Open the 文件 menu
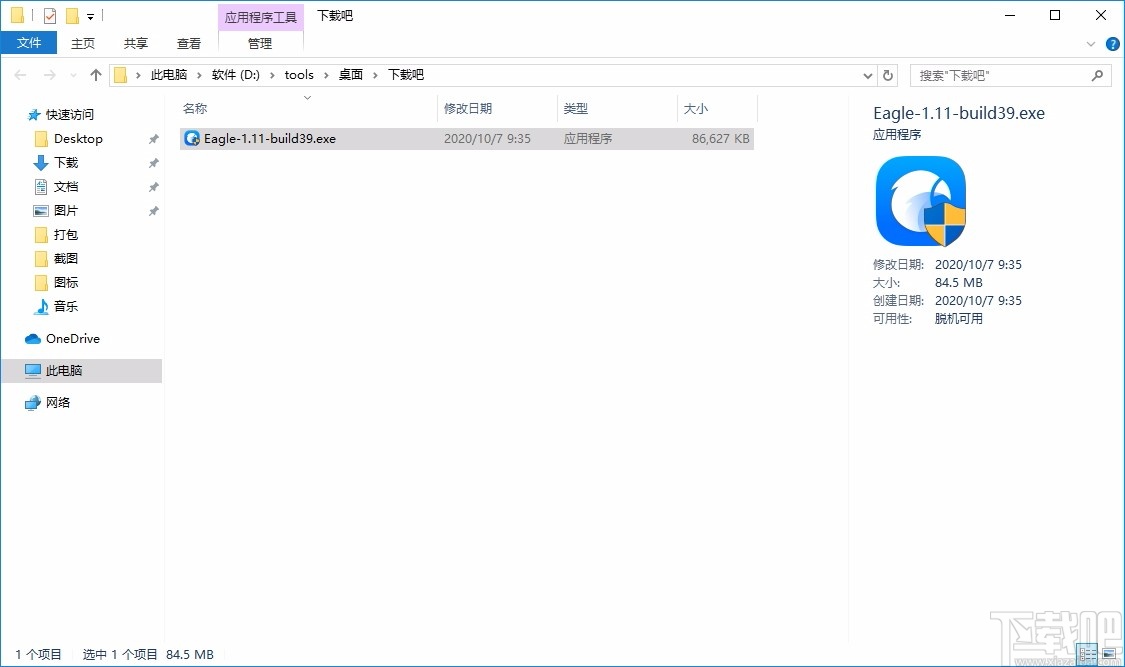The width and height of the screenshot is (1125, 667). 29,43
